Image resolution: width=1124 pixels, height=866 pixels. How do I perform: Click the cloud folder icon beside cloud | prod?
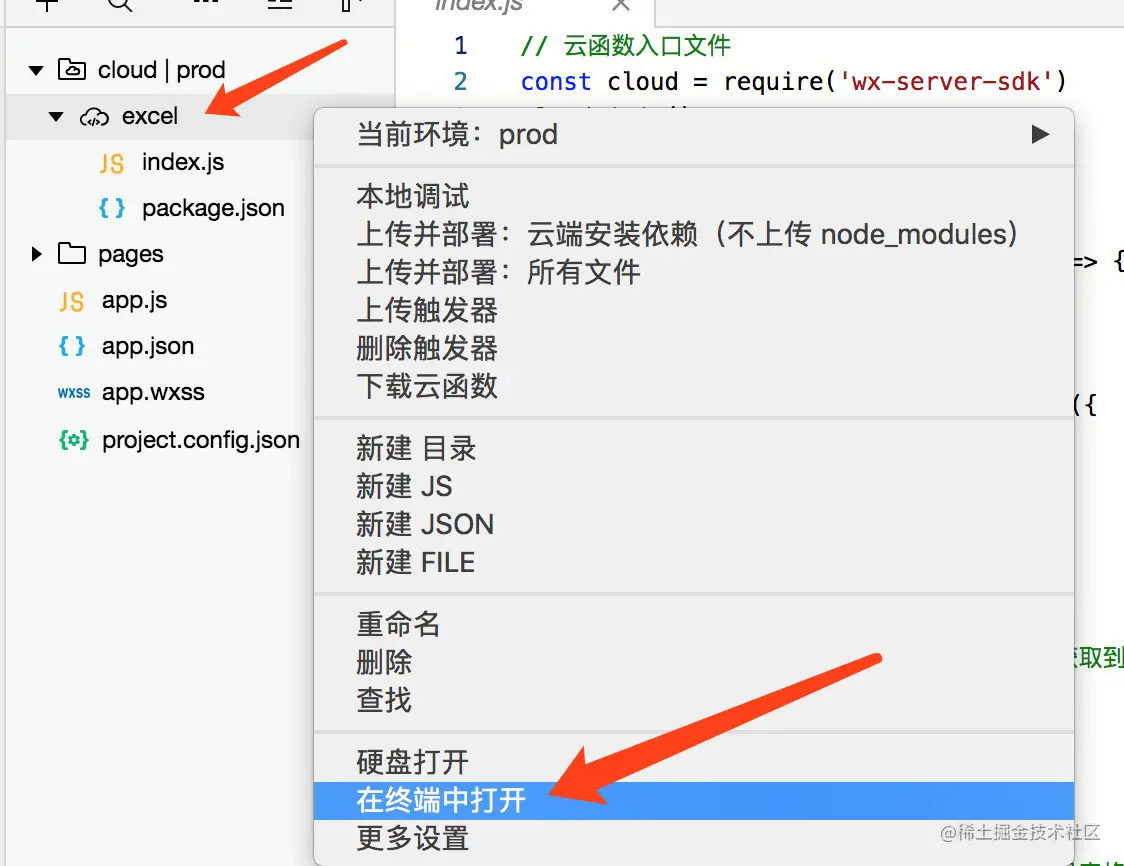coord(72,69)
